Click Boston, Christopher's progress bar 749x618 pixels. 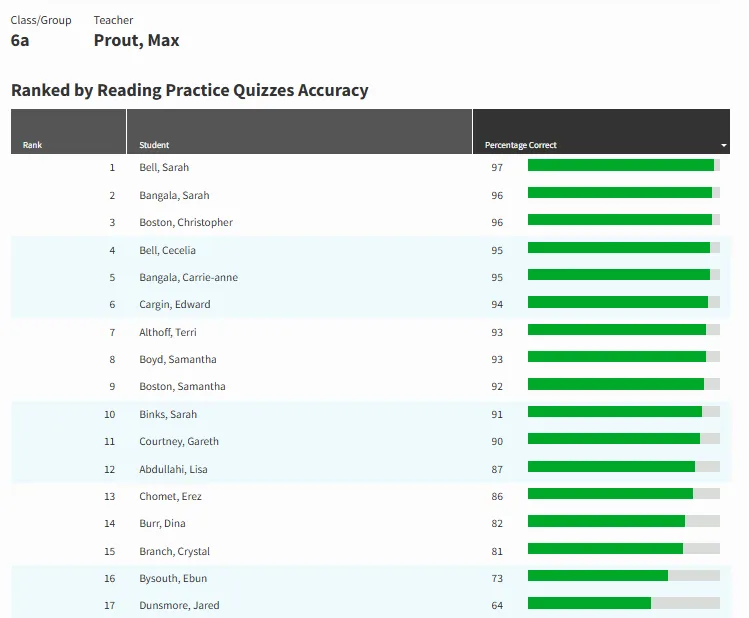tap(623, 220)
